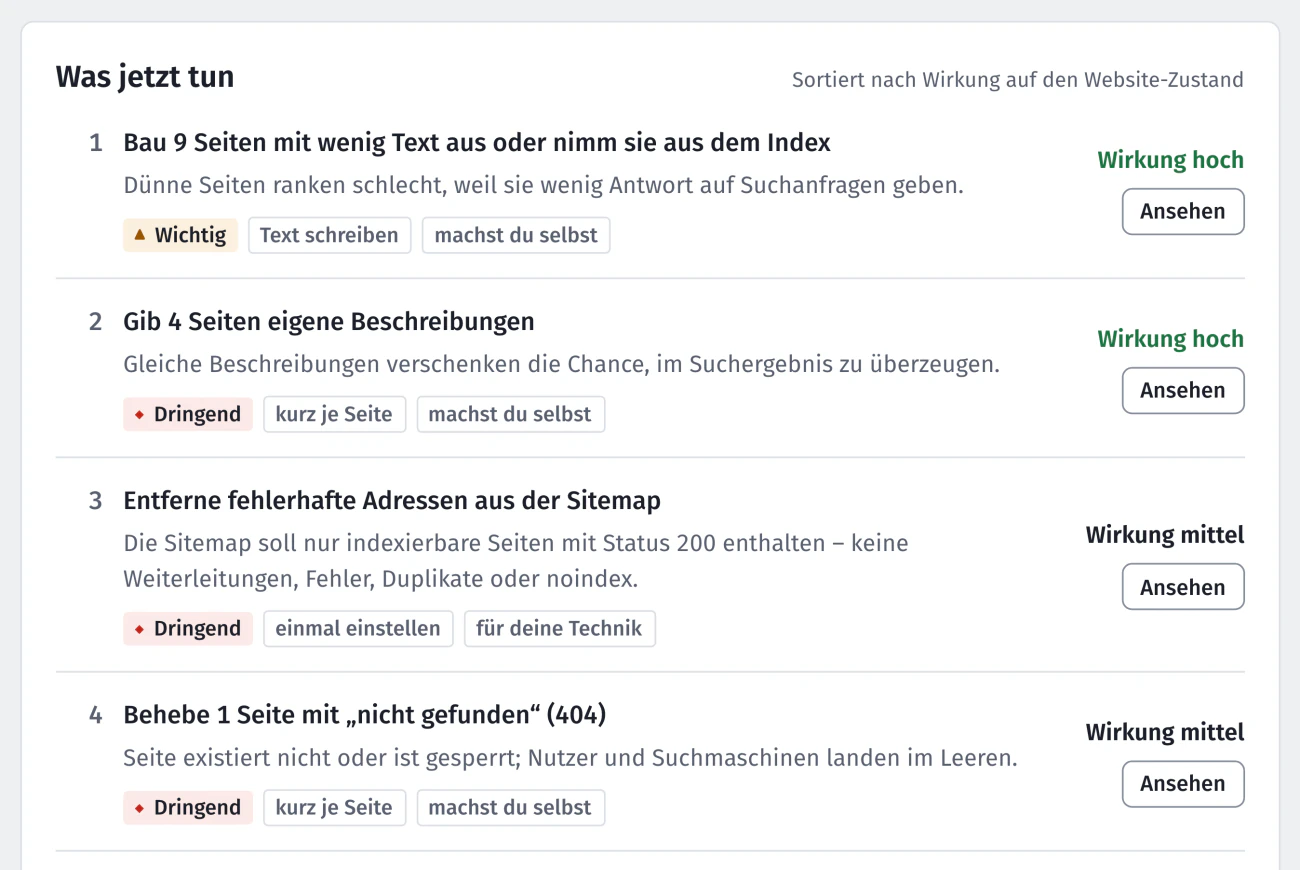Screen dimensions: 1300x870
Task: Click the 'Dringend' badge on the 404 task
Action: pos(188,808)
